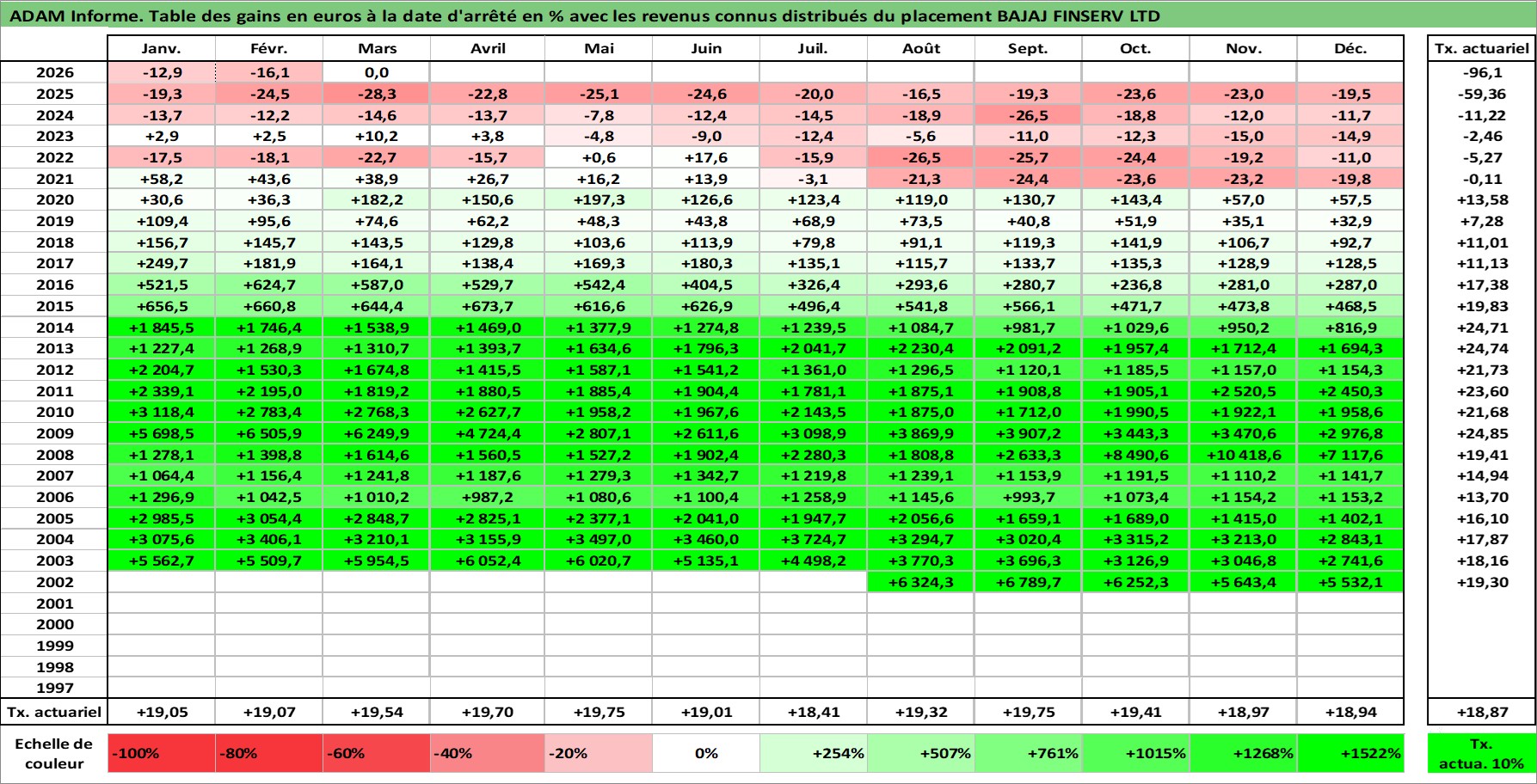Click the -96,1 actuarial rate for 2026
The image size is (1537, 784).
1481,73
